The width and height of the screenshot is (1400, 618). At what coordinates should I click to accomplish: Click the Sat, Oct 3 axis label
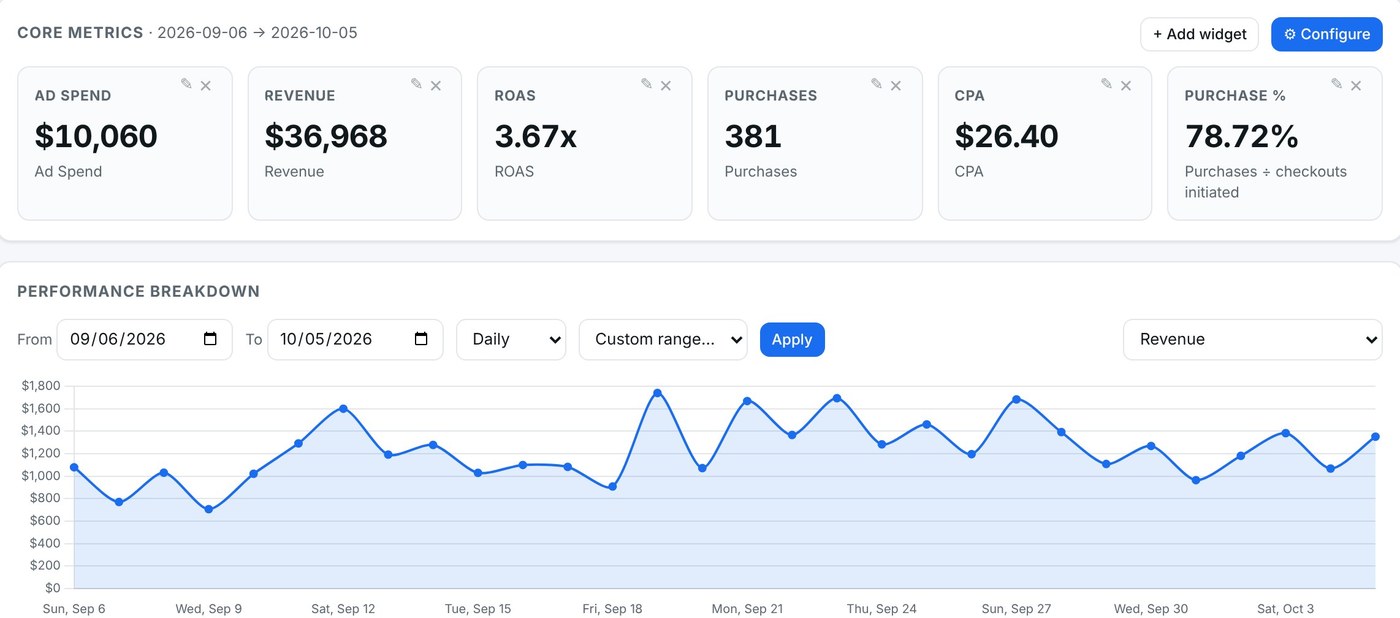tap(1285, 608)
